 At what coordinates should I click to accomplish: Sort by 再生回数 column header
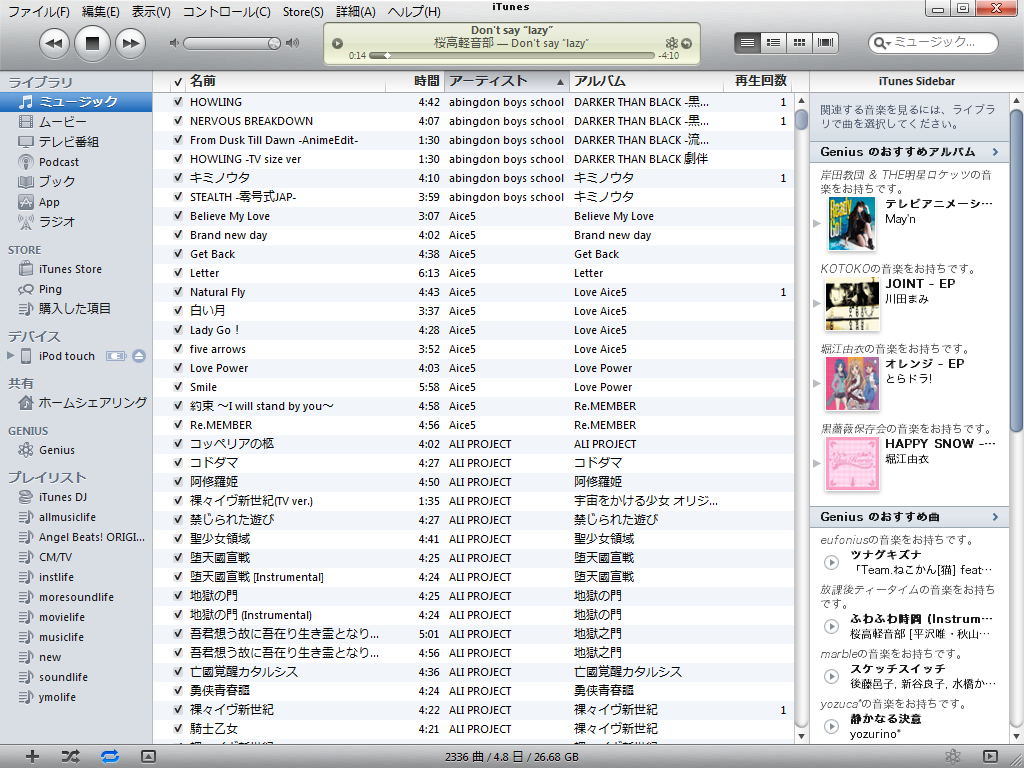click(x=758, y=81)
